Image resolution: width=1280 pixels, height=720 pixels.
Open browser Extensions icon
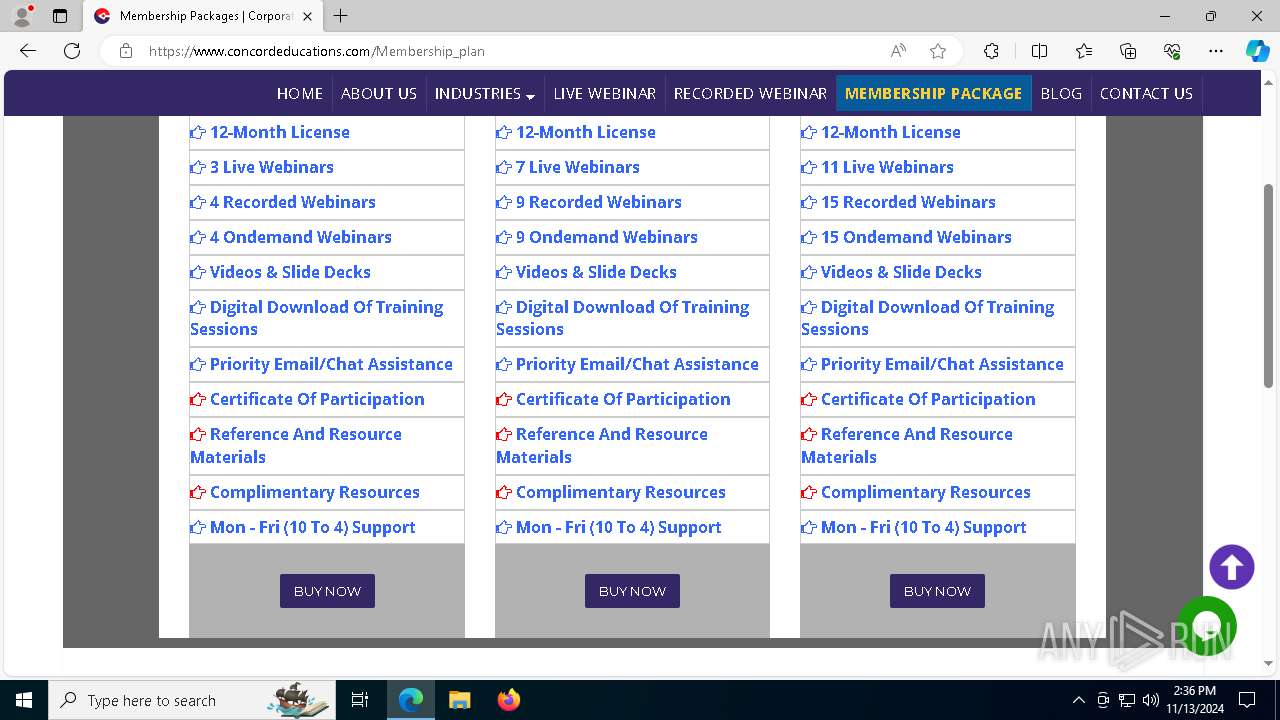coord(991,51)
